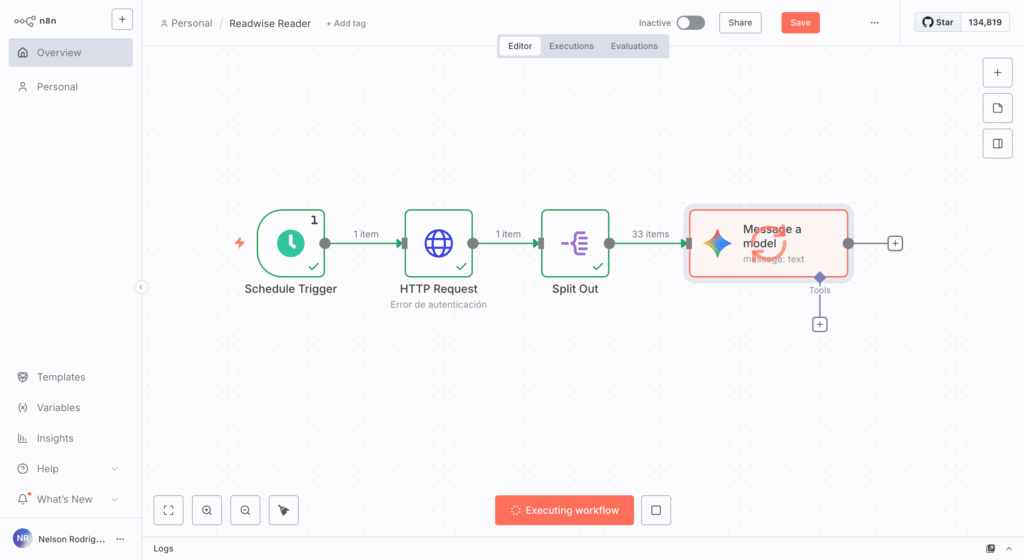Click the red trigger lightning bolt icon
This screenshot has width=1024, height=560.
click(240, 243)
